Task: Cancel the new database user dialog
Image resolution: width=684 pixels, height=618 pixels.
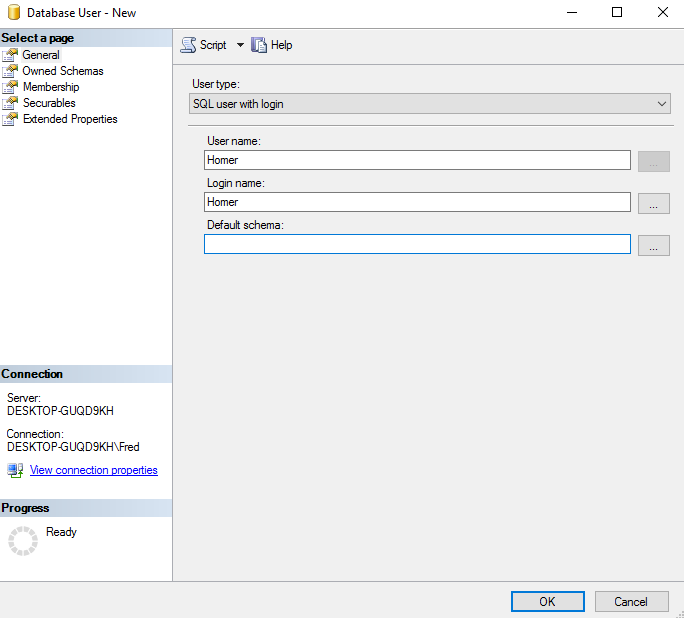Action: tap(631, 601)
